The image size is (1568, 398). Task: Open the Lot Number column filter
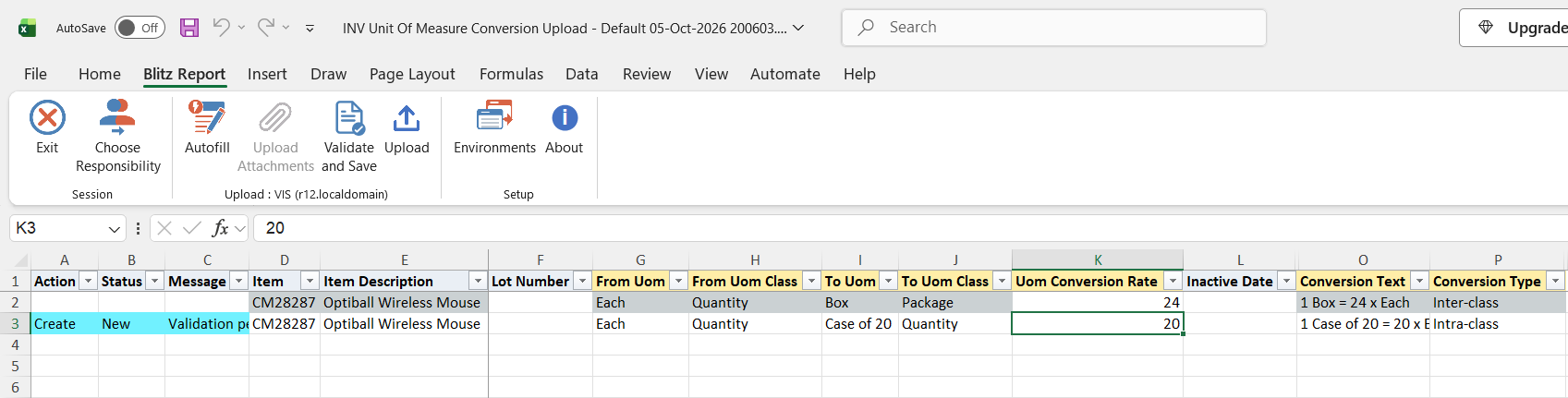click(x=582, y=282)
